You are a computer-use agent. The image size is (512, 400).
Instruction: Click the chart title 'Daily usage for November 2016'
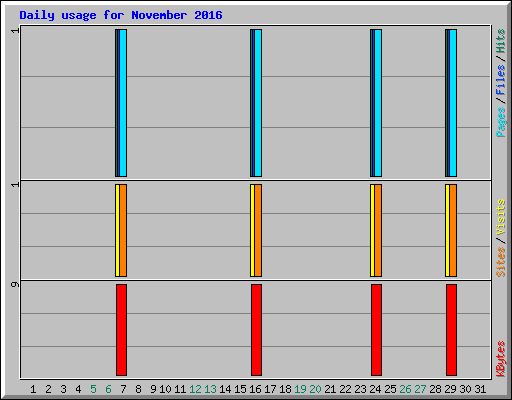pyautogui.click(x=121, y=15)
